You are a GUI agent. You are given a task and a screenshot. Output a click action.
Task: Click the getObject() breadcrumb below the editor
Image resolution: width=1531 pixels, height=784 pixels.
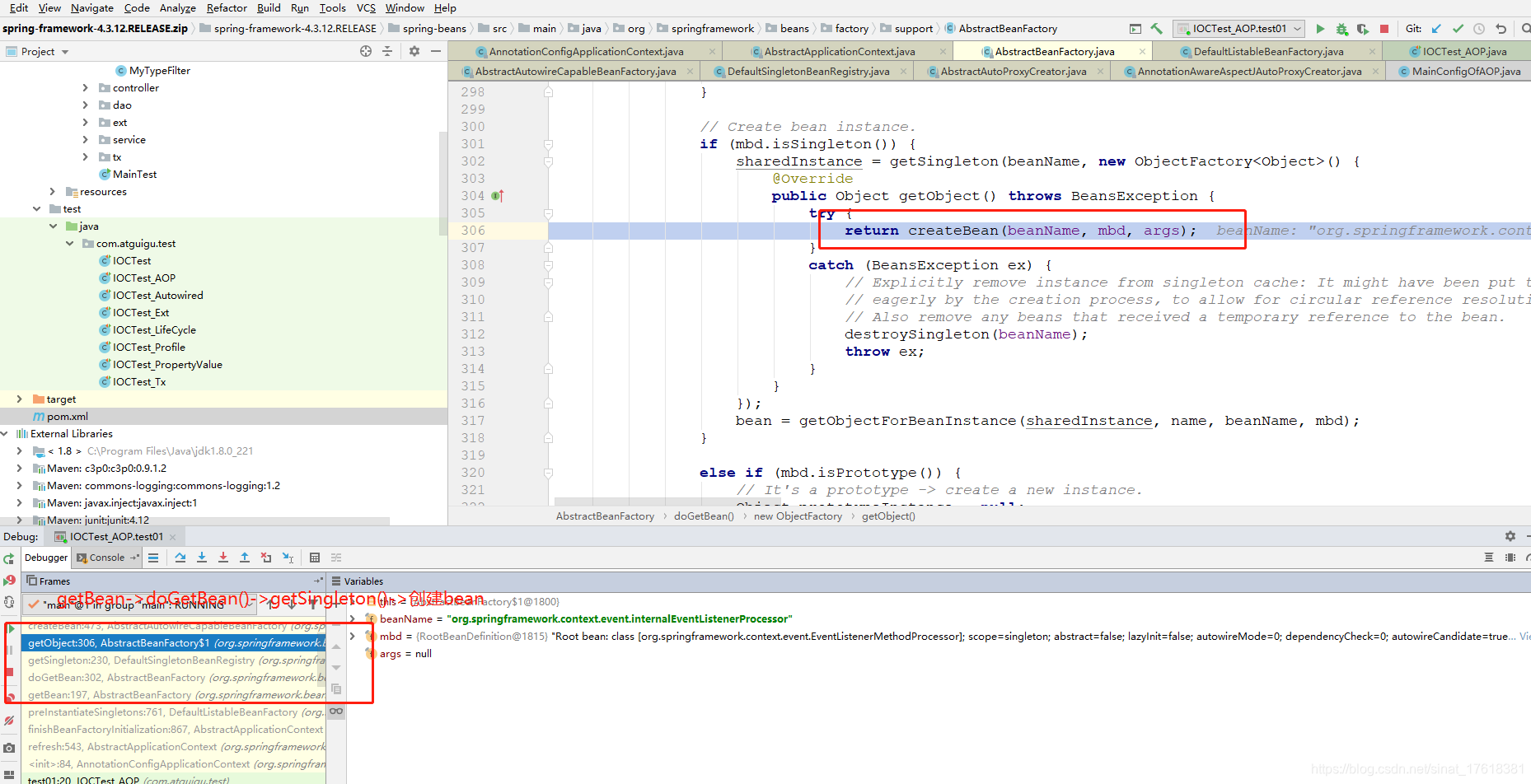point(888,516)
